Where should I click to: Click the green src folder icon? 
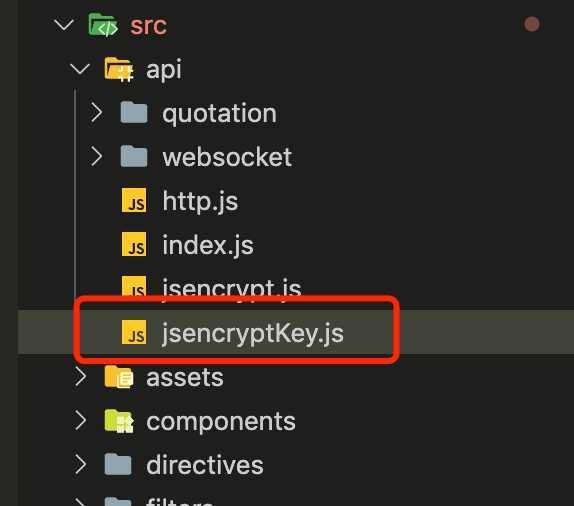tap(103, 25)
